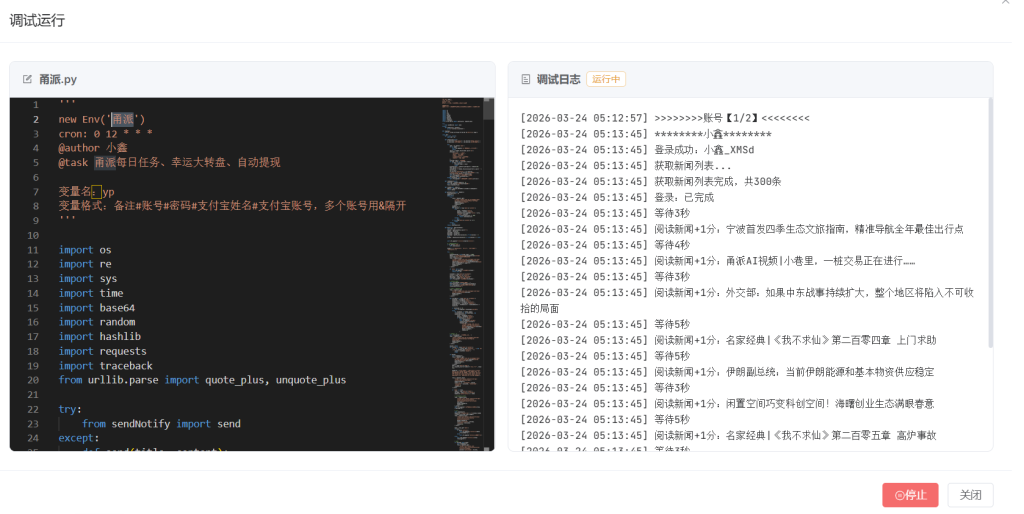Click log entry about 甬派AI视频|小巷里
Viewport: 1024px width, 514px height.
click(718, 261)
